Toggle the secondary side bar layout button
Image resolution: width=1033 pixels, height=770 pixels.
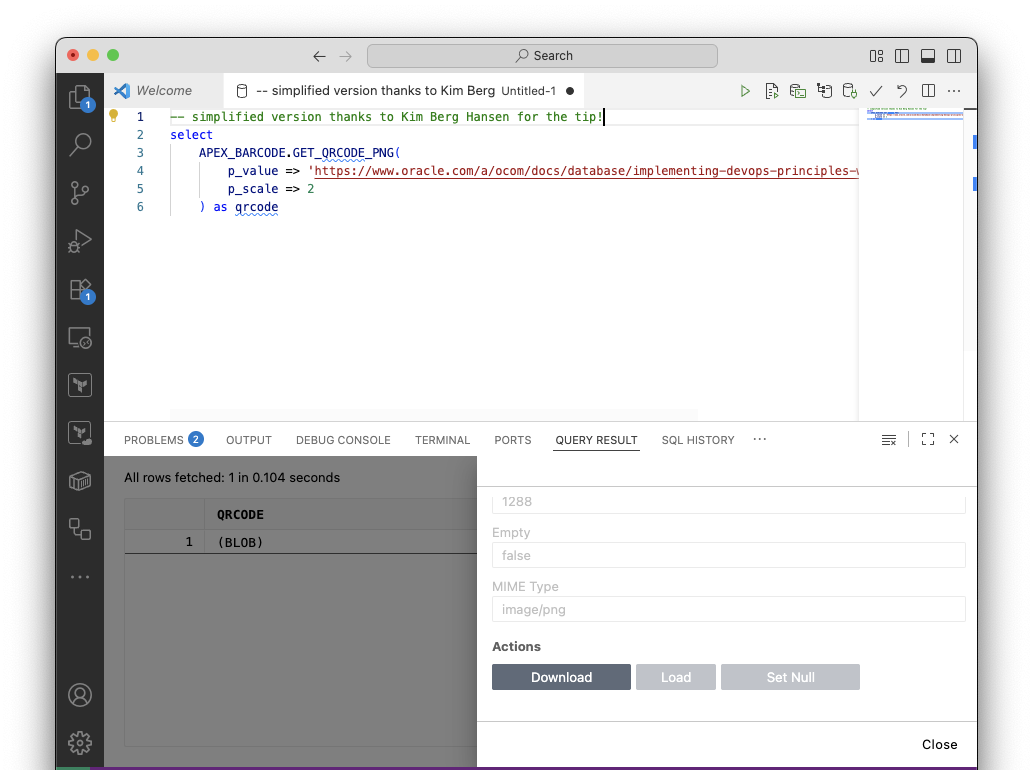click(x=954, y=56)
